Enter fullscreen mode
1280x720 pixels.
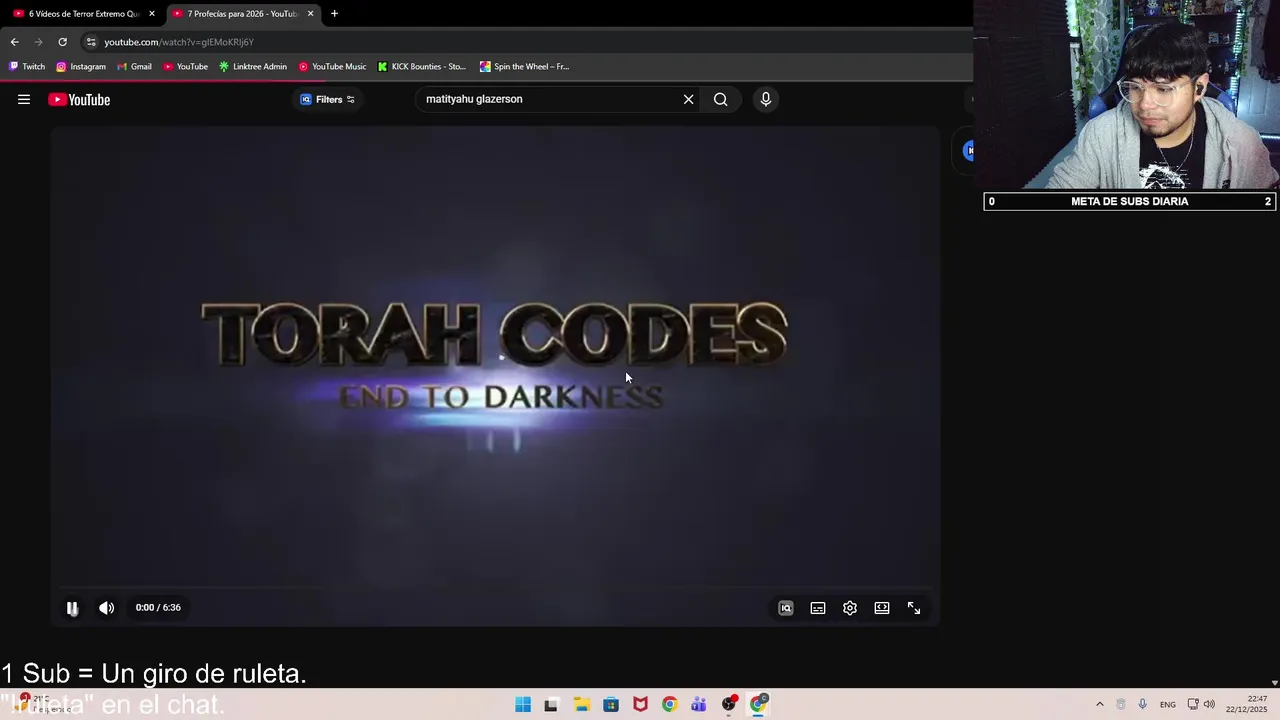point(914,608)
